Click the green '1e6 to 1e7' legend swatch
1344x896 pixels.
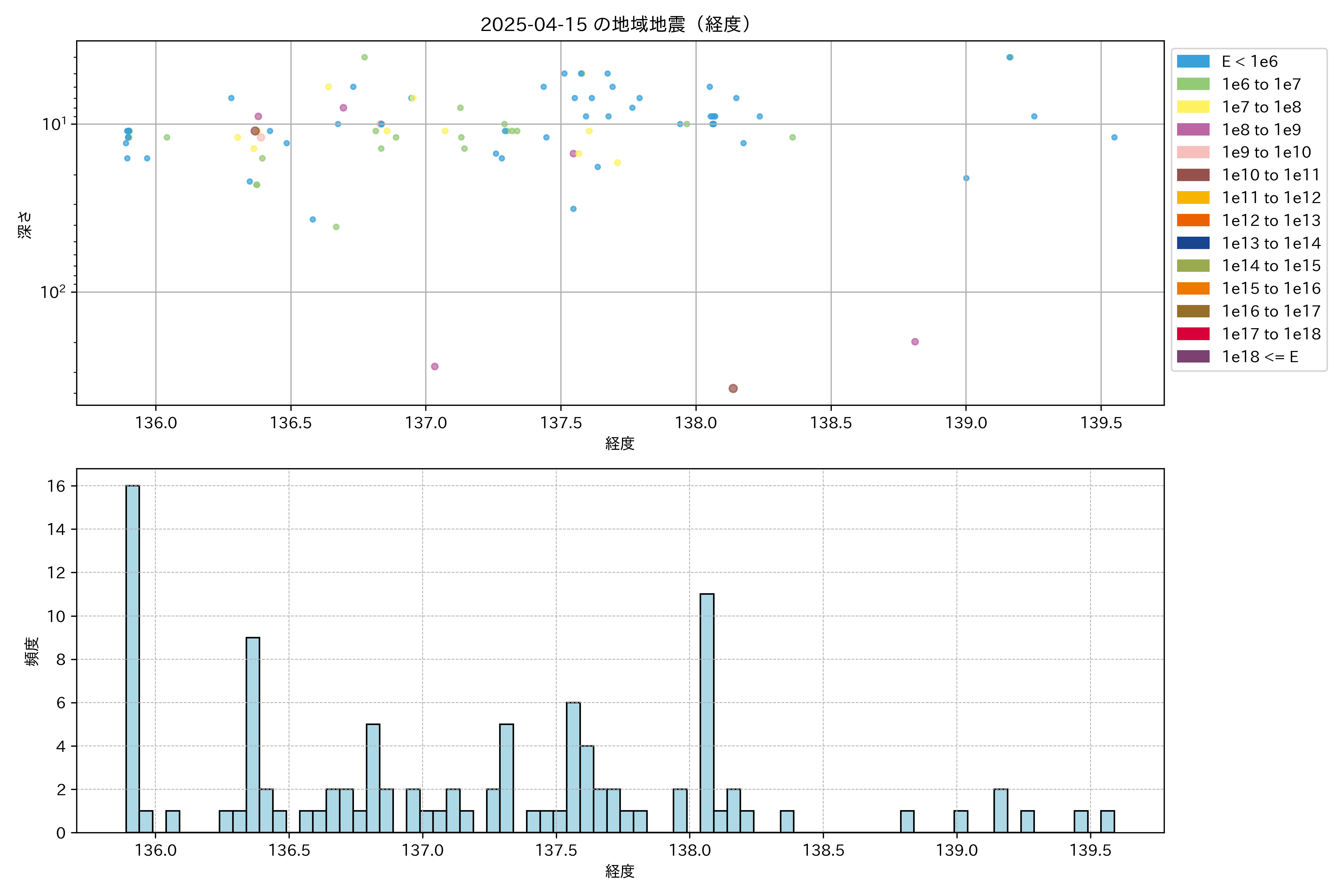(x=1192, y=85)
